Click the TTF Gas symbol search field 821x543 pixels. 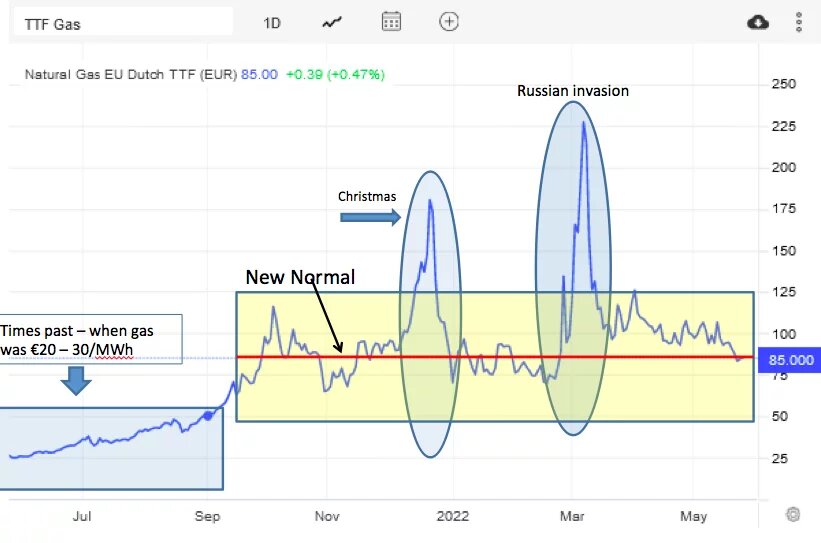[x=123, y=23]
